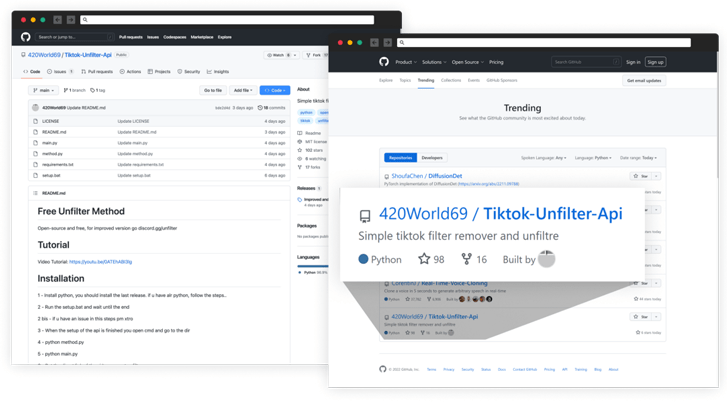Click the GitHub logo in the left window
728x402 pixels.
point(26,37)
